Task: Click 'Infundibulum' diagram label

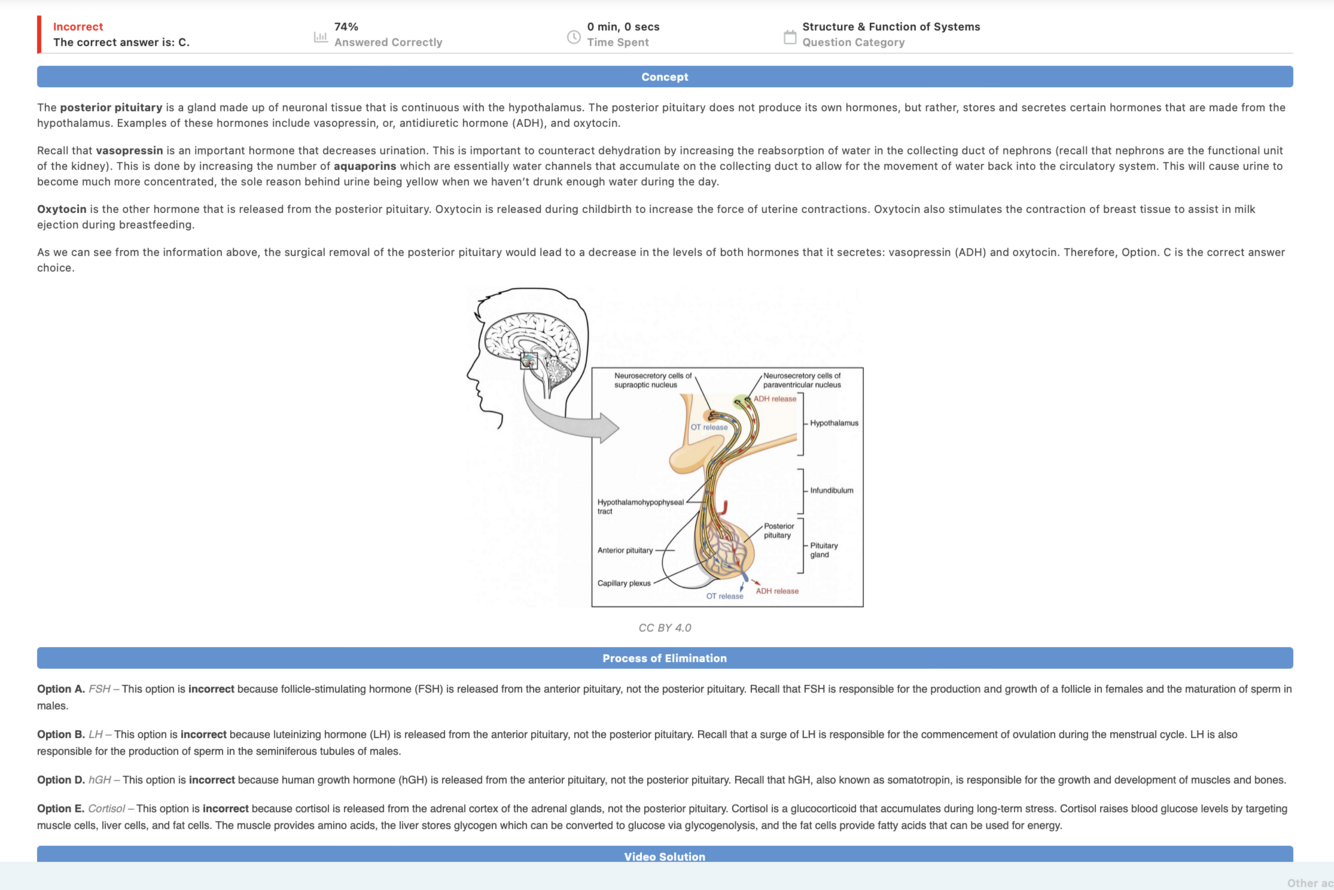Action: tap(832, 491)
